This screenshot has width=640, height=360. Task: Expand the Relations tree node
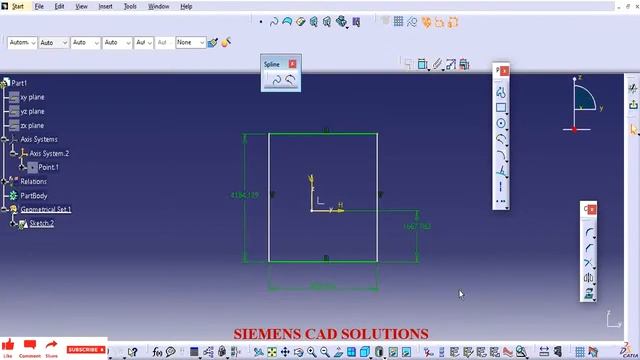(4, 181)
